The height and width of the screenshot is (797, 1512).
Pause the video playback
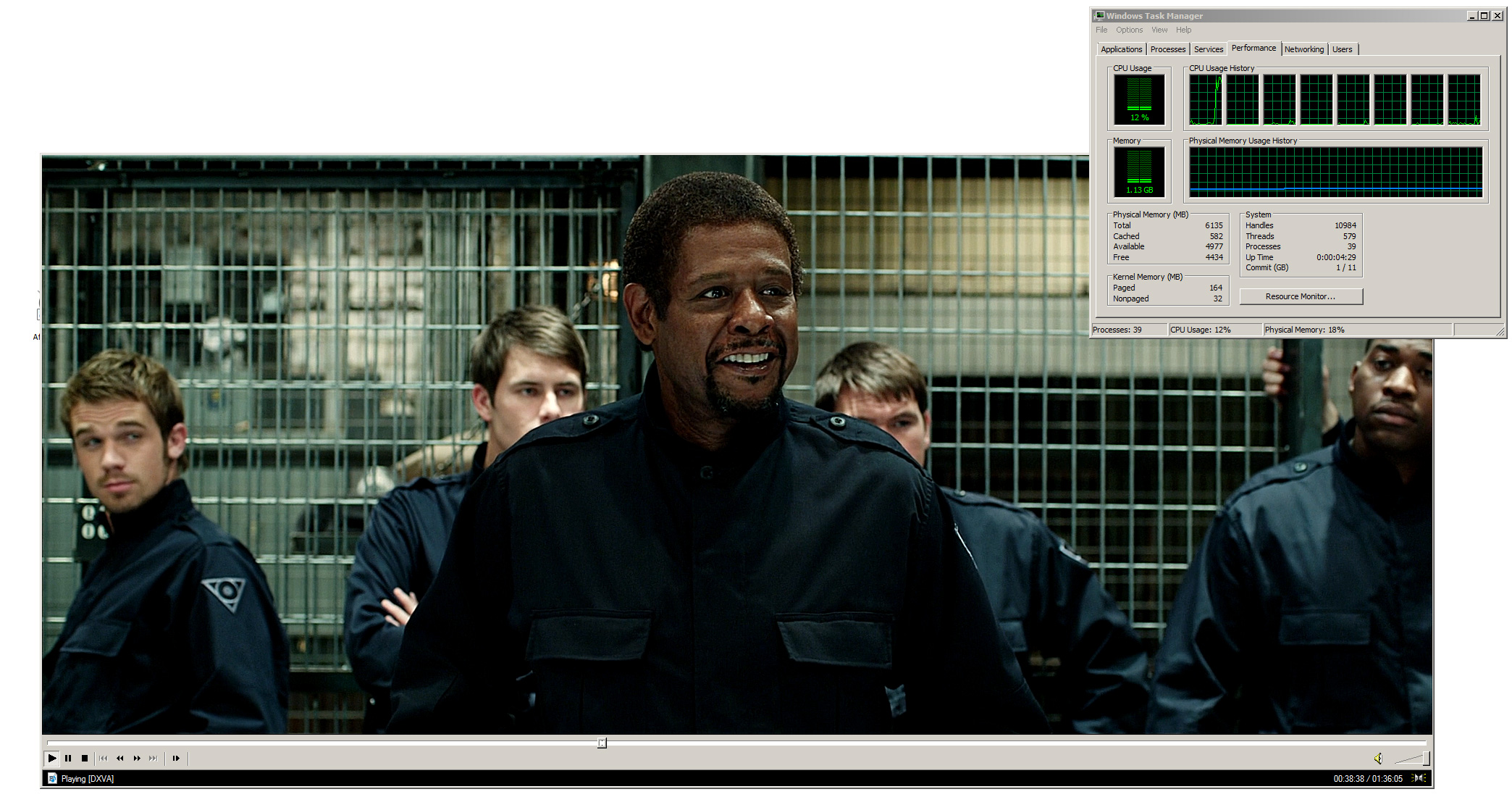point(68,759)
